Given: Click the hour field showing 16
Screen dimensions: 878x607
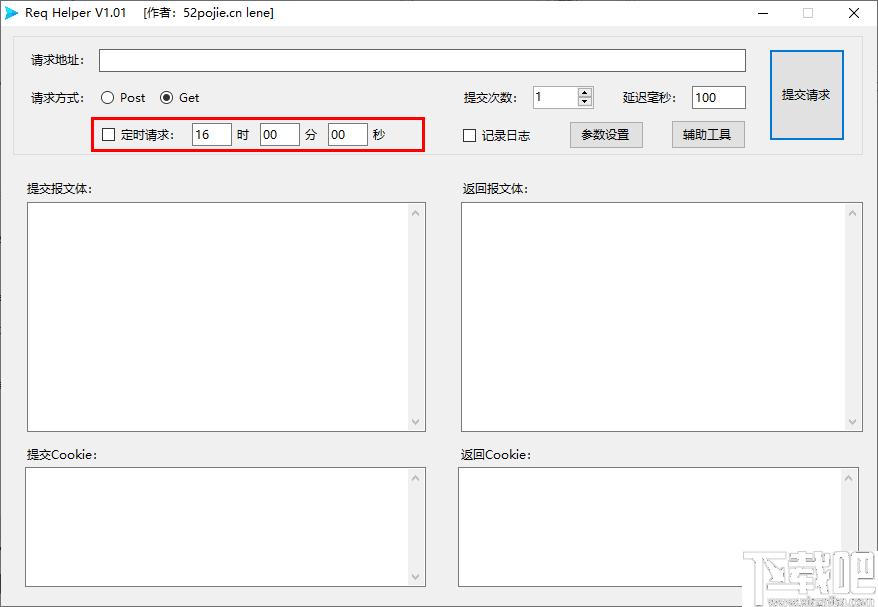Looking at the screenshot, I should coord(212,134).
